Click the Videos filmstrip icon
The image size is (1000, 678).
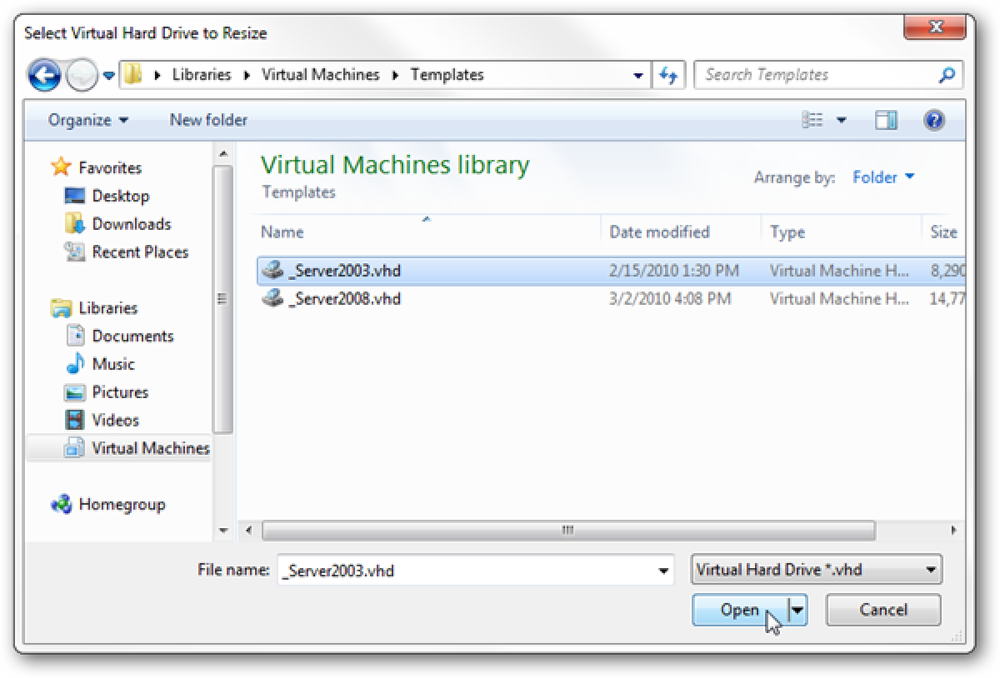(75, 420)
